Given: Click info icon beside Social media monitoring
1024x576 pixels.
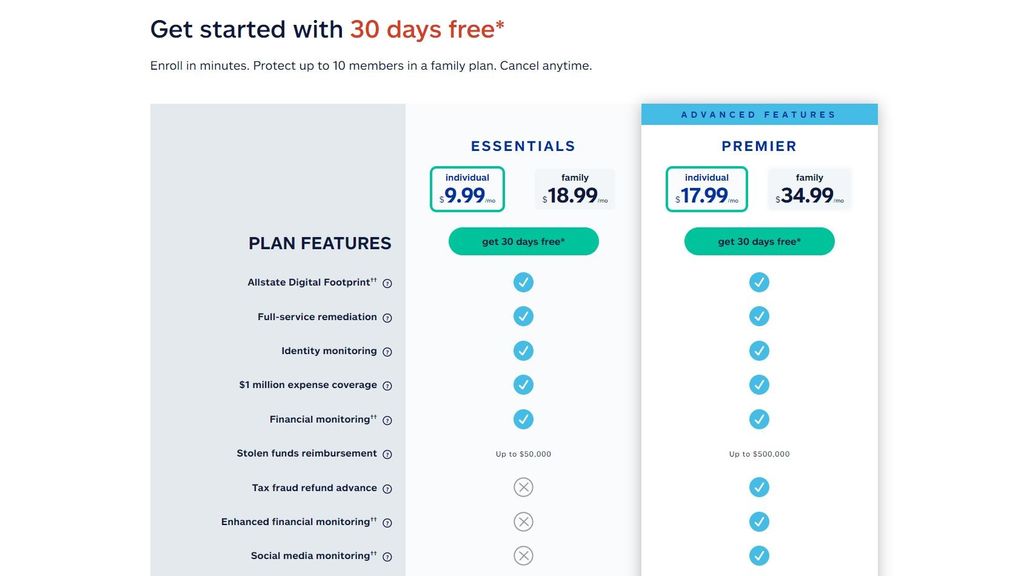Looking at the screenshot, I should (387, 556).
